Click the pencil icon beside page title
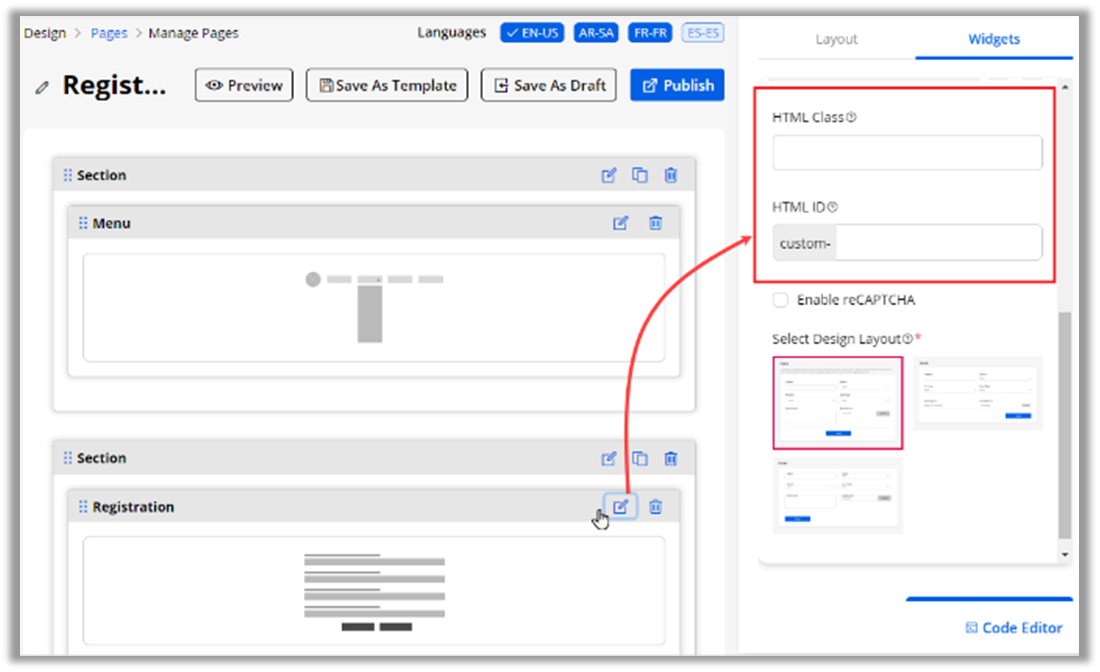The width and height of the screenshot is (1100, 672). [x=42, y=87]
